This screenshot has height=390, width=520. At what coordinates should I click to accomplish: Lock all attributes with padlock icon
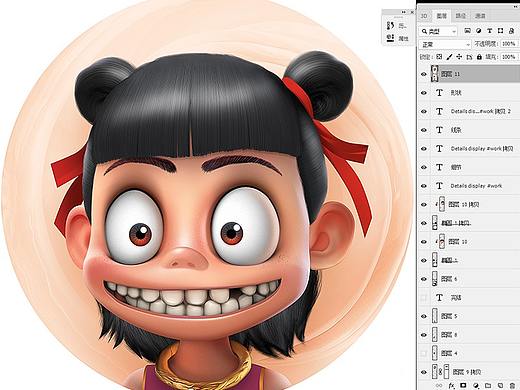479,57
